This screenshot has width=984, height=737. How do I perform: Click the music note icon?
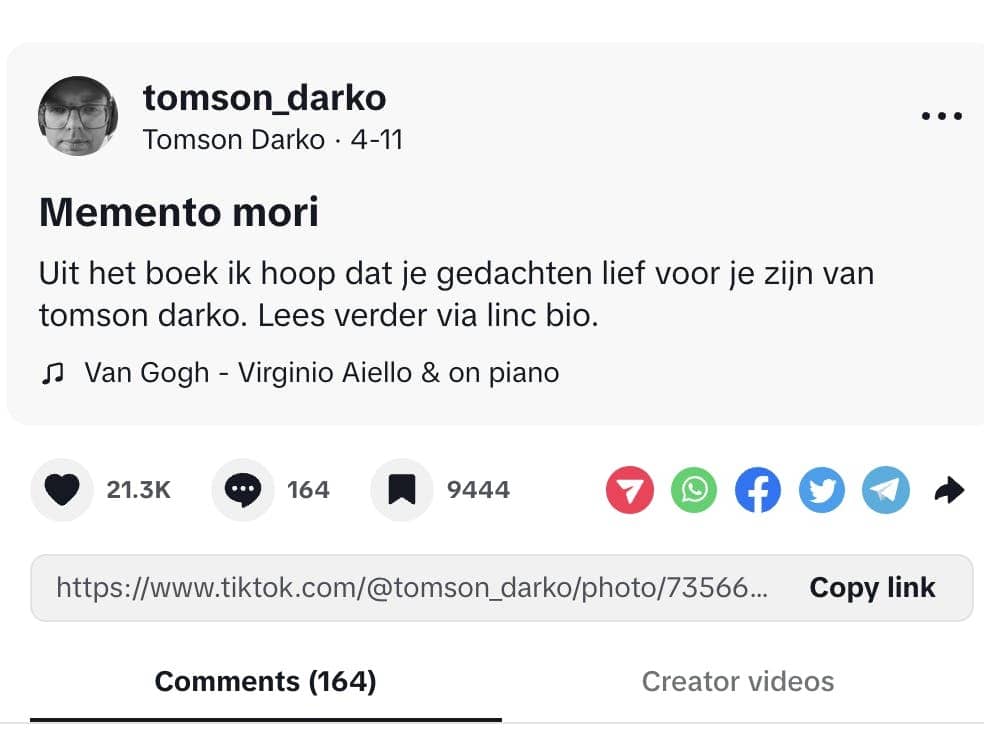[51, 373]
